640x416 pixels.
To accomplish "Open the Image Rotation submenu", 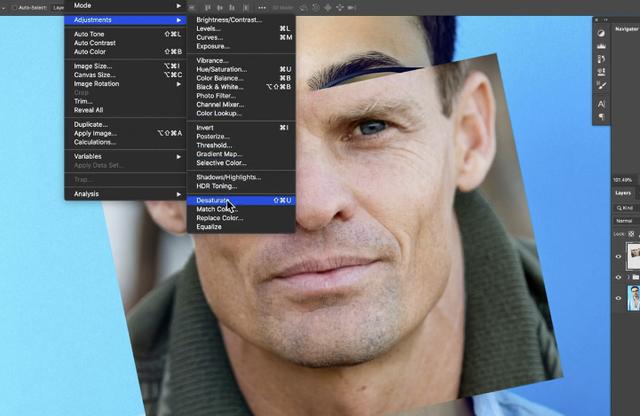I will coord(125,84).
